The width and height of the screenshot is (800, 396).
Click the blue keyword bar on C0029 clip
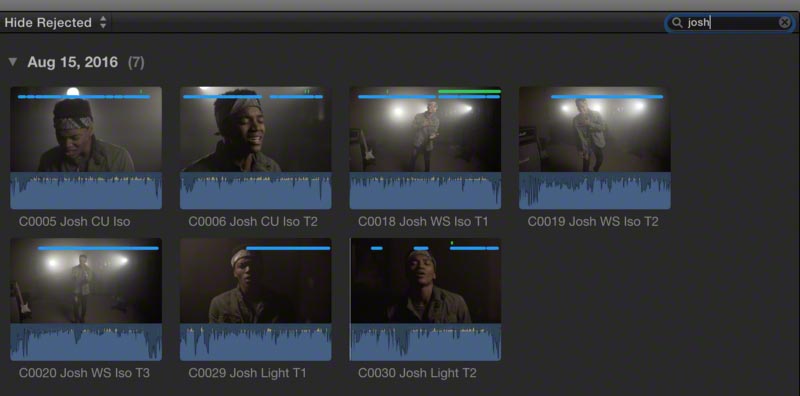[288, 248]
